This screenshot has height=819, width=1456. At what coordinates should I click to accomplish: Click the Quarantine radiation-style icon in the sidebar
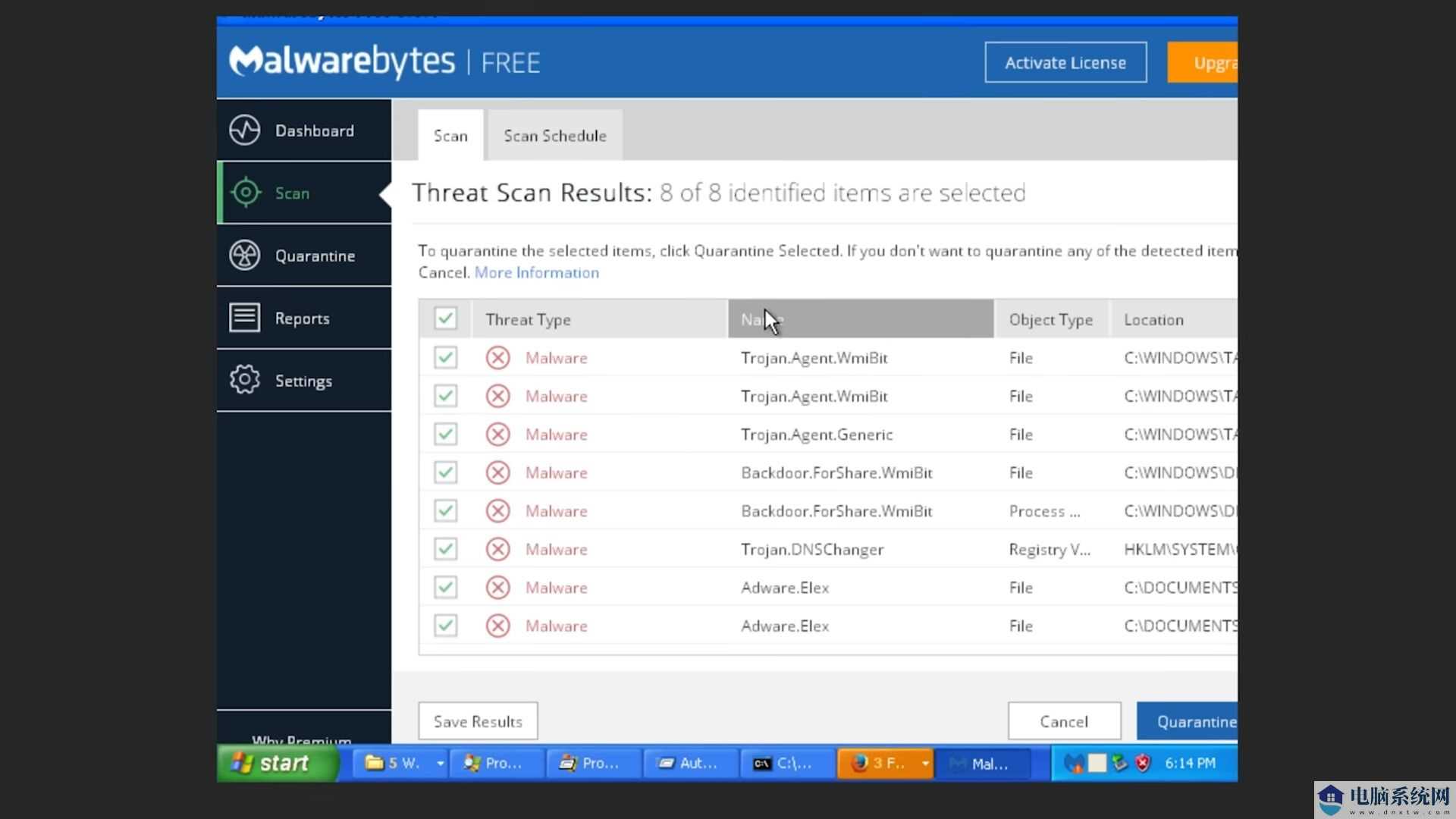[245, 256]
